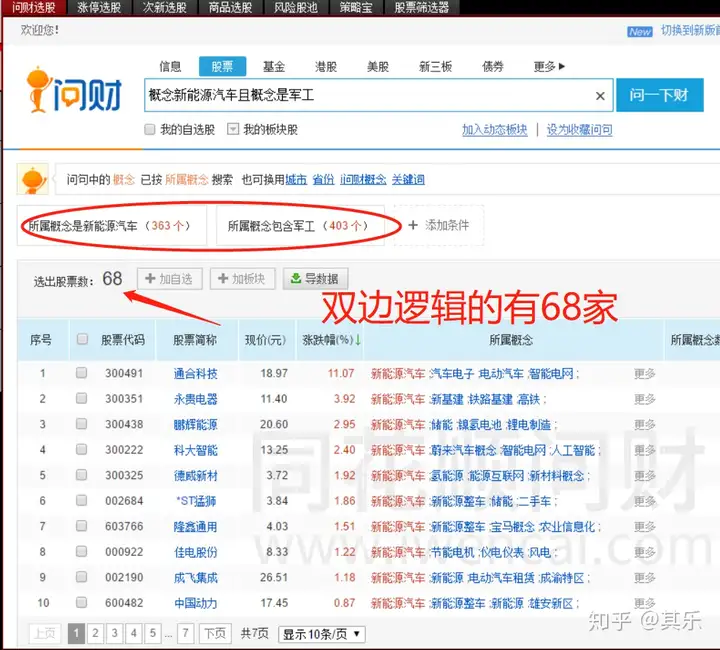The height and width of the screenshot is (650, 720).
Task: Select condition 所属概念包含军工
Action: click(x=300, y=225)
